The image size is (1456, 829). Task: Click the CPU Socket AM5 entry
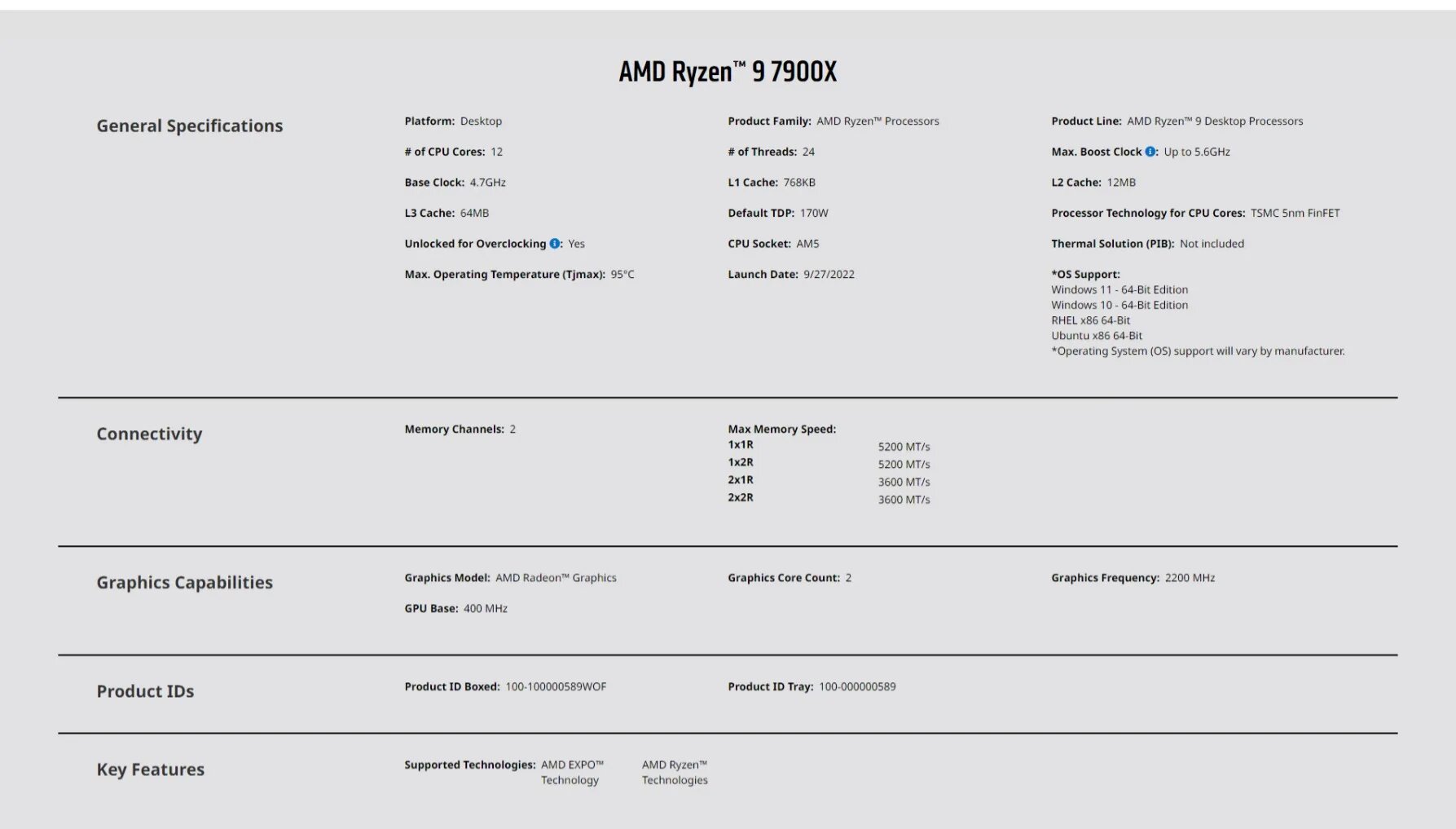(x=773, y=244)
